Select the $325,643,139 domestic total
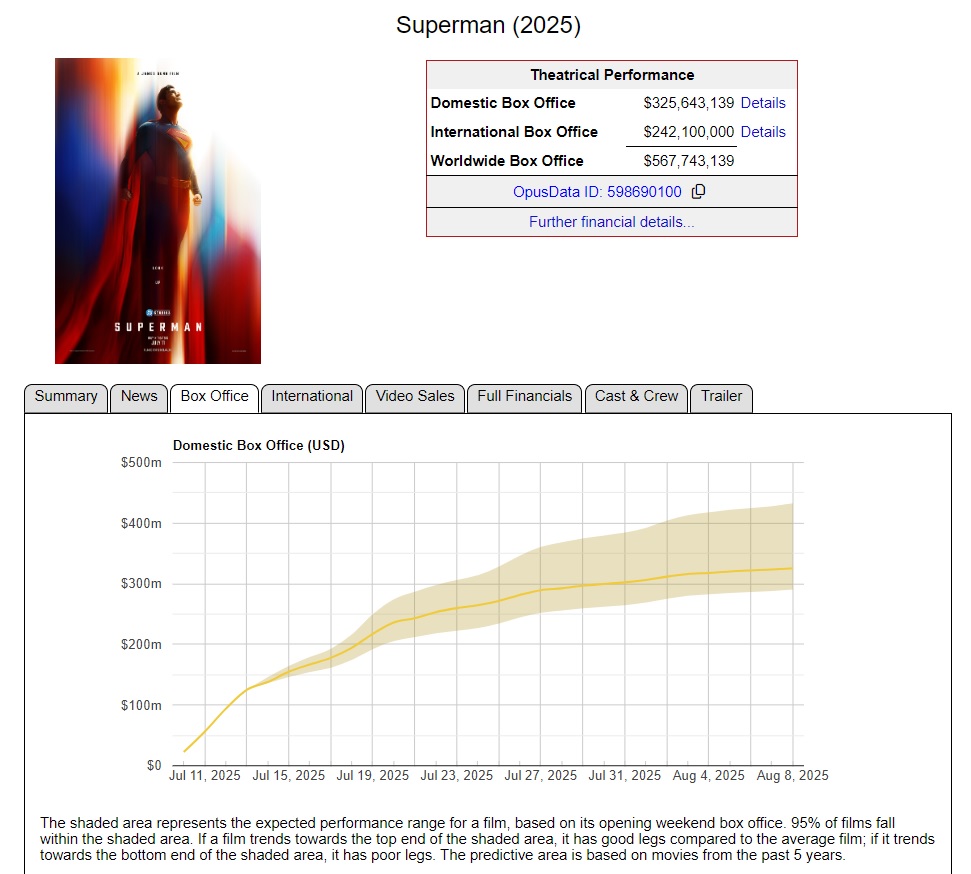 (x=689, y=103)
